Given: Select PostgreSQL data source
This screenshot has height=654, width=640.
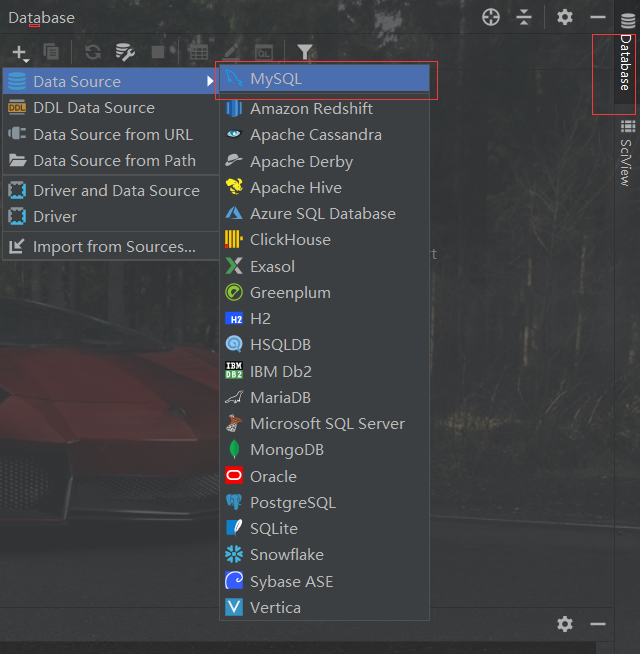Looking at the screenshot, I should tap(324, 503).
